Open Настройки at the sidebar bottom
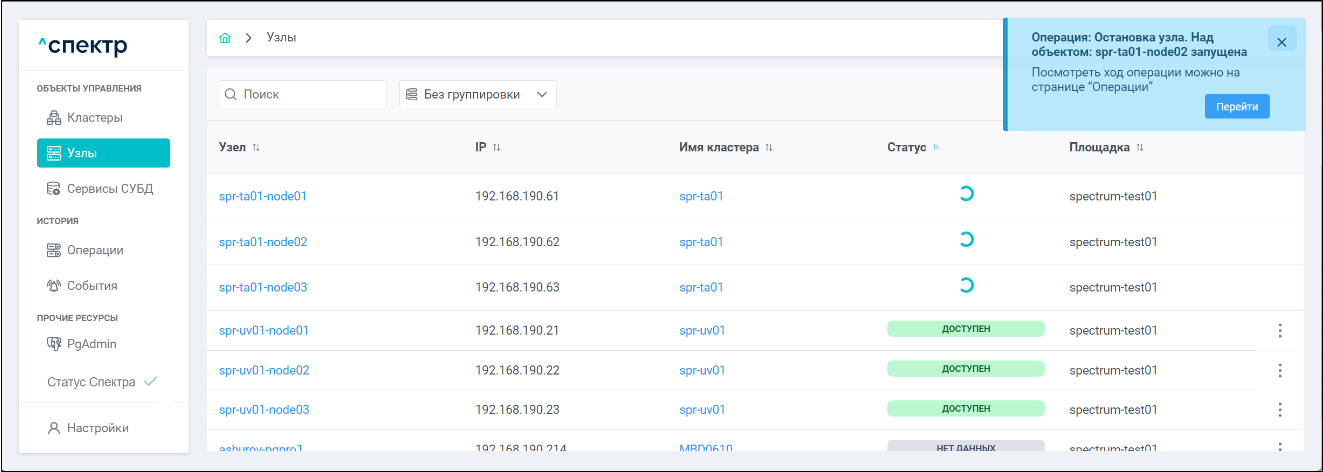This screenshot has width=1323, height=472. coord(97,428)
